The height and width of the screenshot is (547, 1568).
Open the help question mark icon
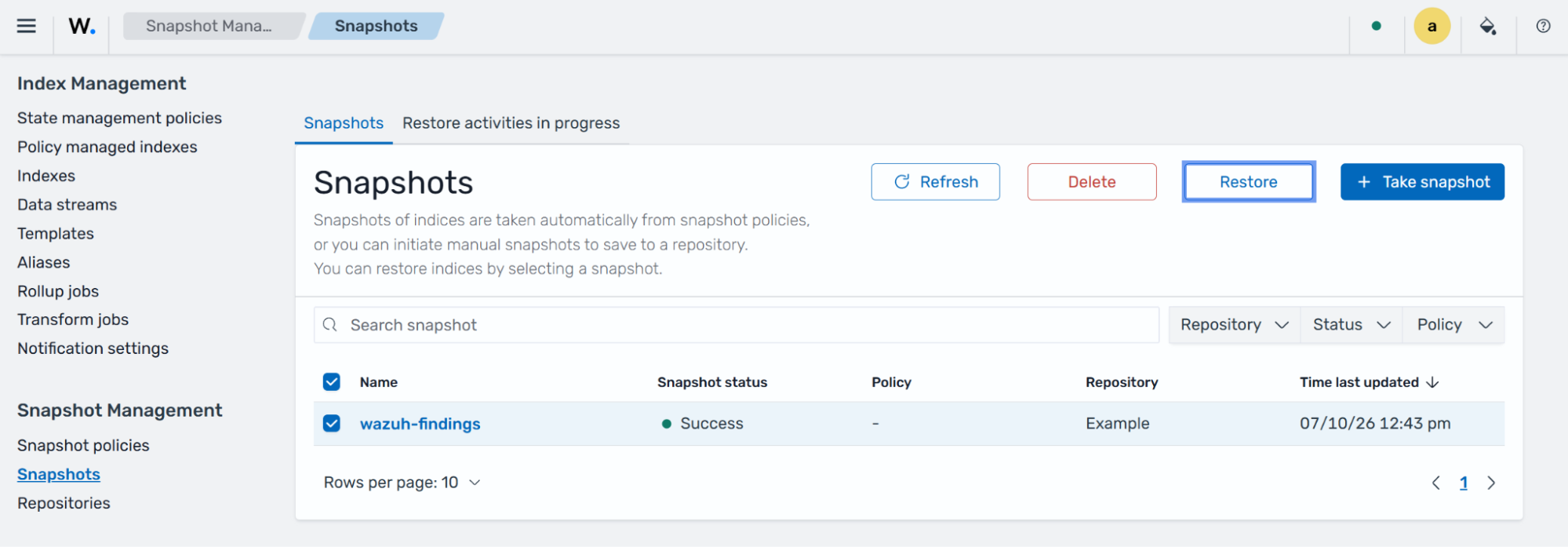coord(1543,26)
